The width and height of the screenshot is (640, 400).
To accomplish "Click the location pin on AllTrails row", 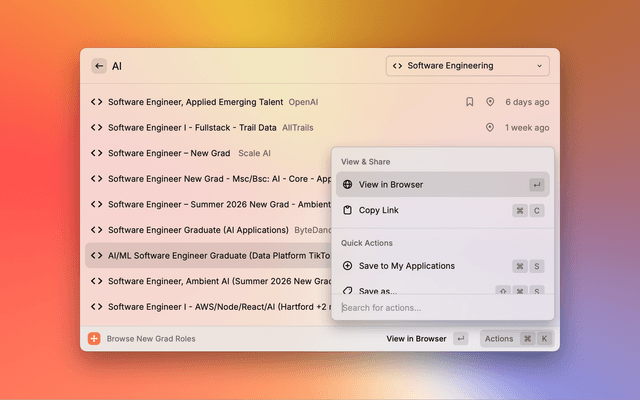I will click(x=490, y=128).
